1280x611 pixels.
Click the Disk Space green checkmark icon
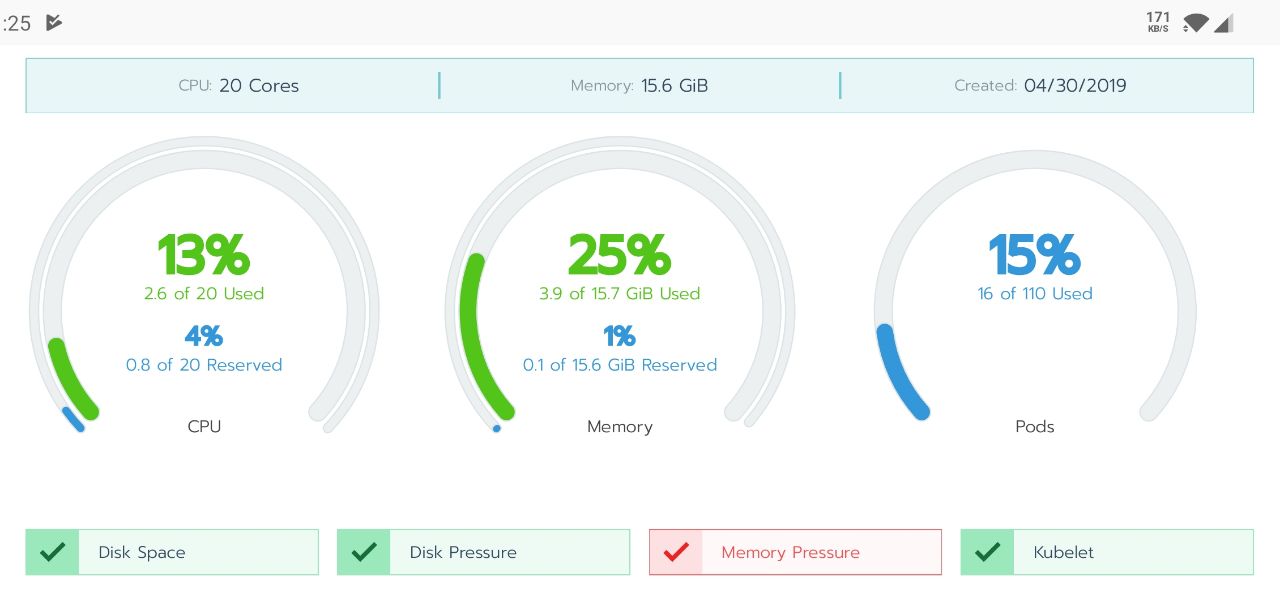pos(52,552)
